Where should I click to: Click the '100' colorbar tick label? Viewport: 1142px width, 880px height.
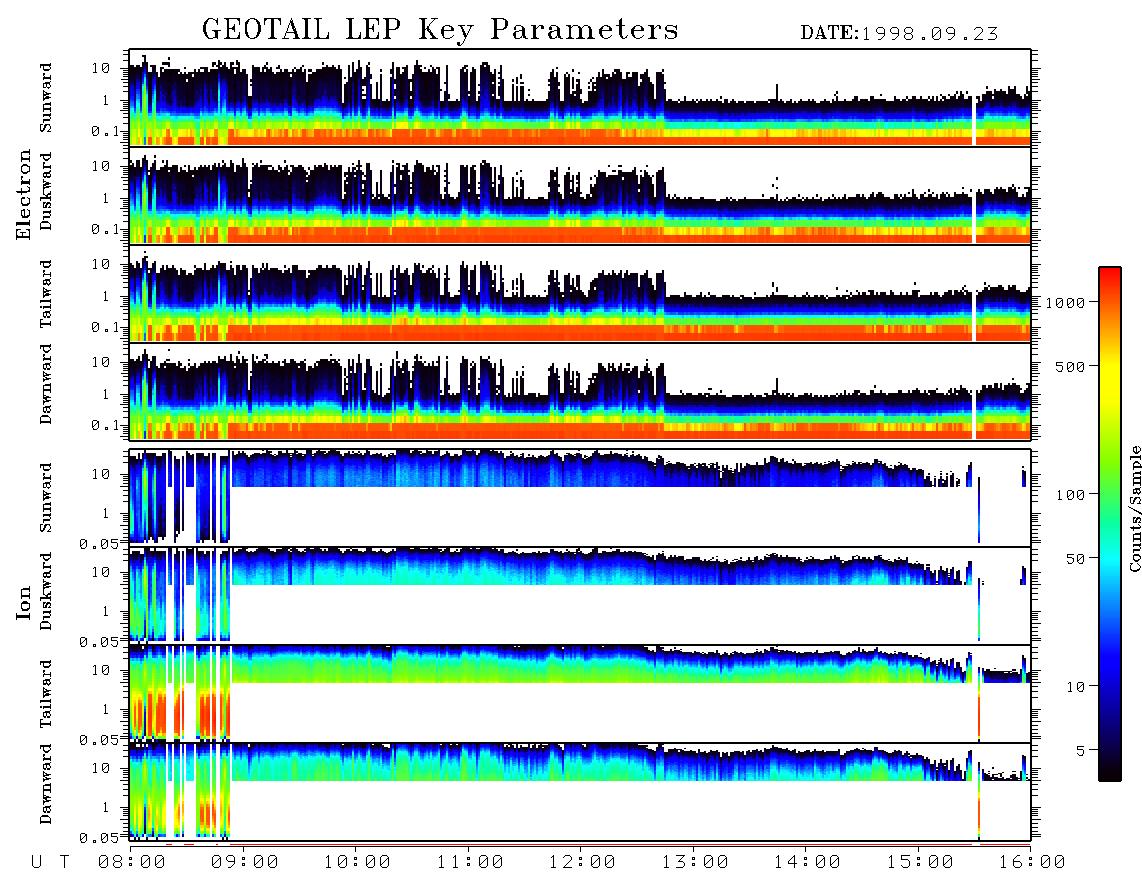coord(1071,495)
